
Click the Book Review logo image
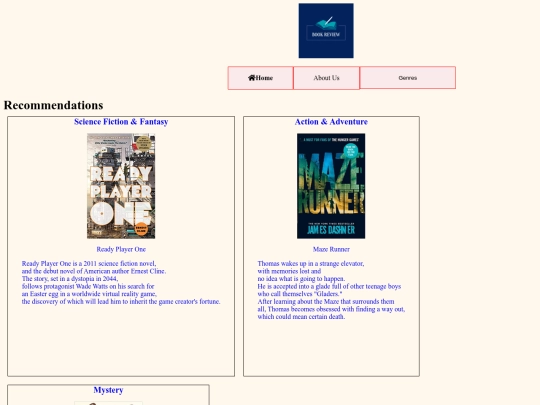point(326,31)
